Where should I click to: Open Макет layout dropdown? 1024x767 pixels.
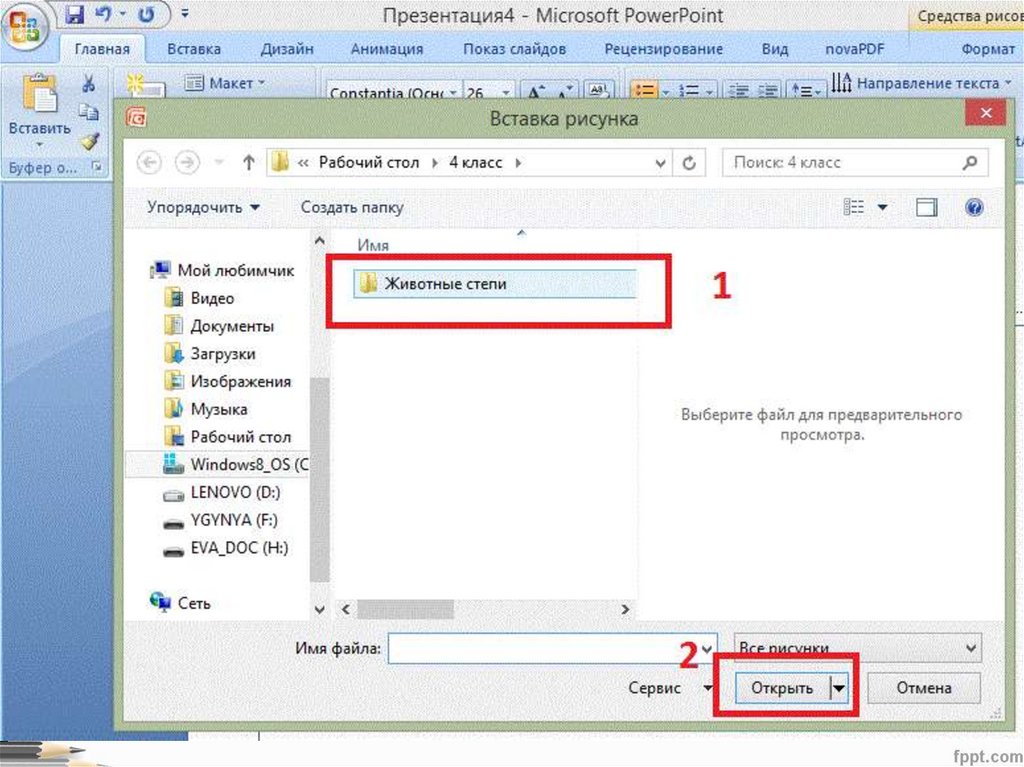pos(226,83)
